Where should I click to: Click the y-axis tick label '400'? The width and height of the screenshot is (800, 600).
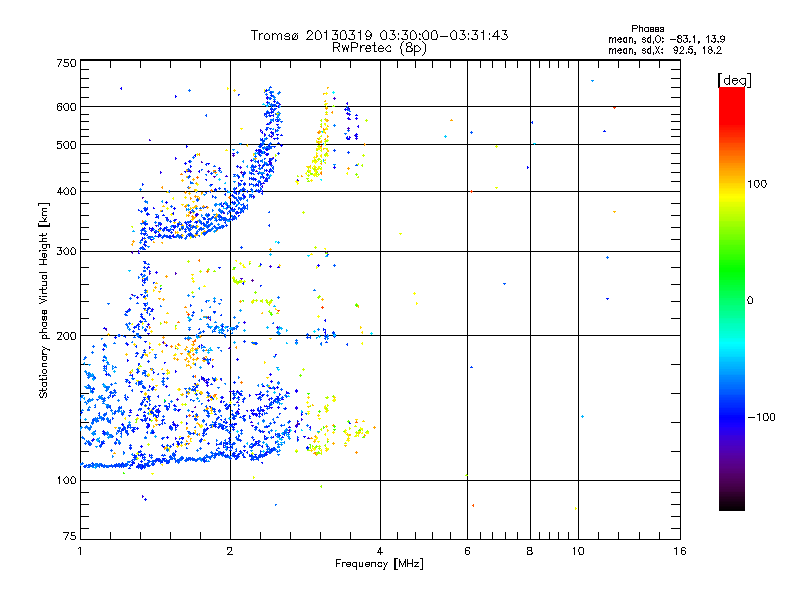click(66, 192)
